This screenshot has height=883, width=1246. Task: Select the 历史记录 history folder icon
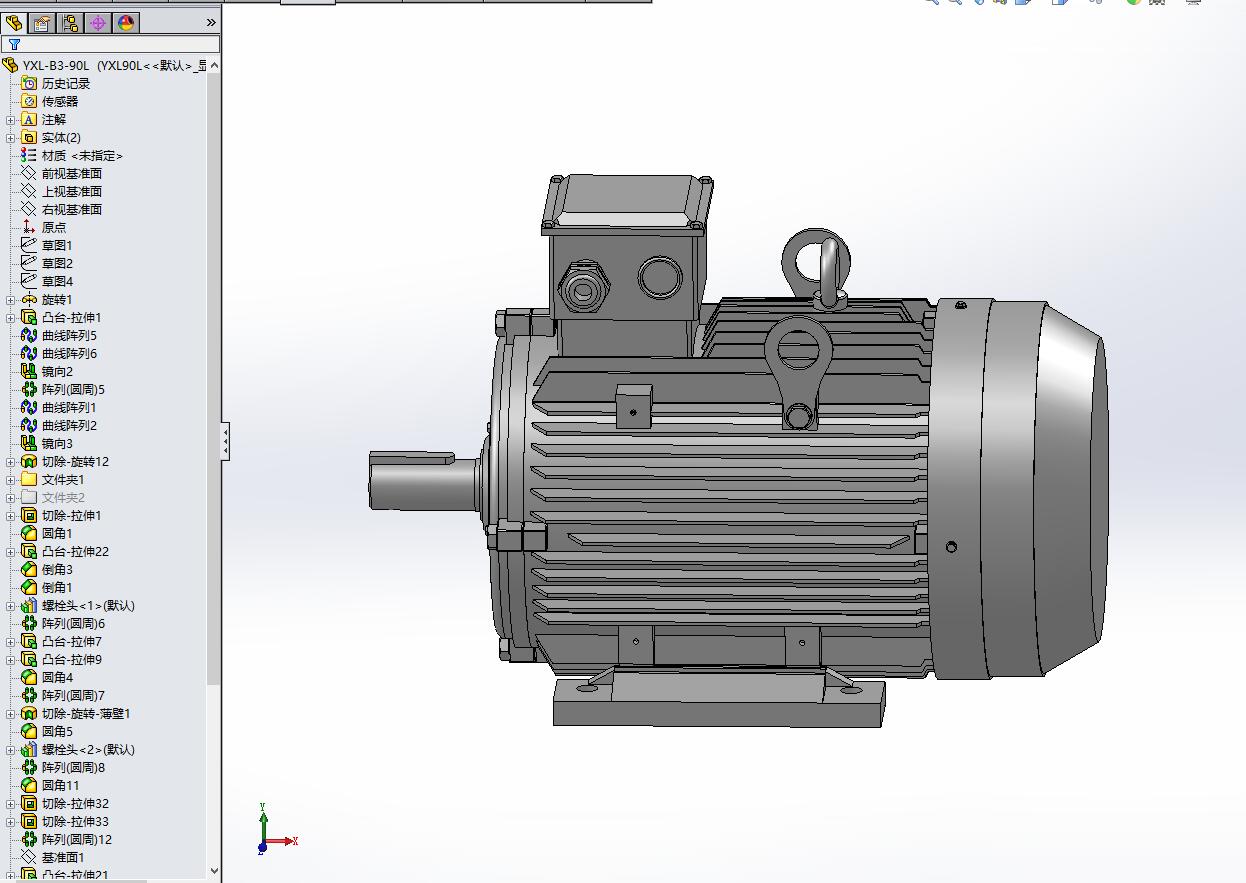(29, 83)
